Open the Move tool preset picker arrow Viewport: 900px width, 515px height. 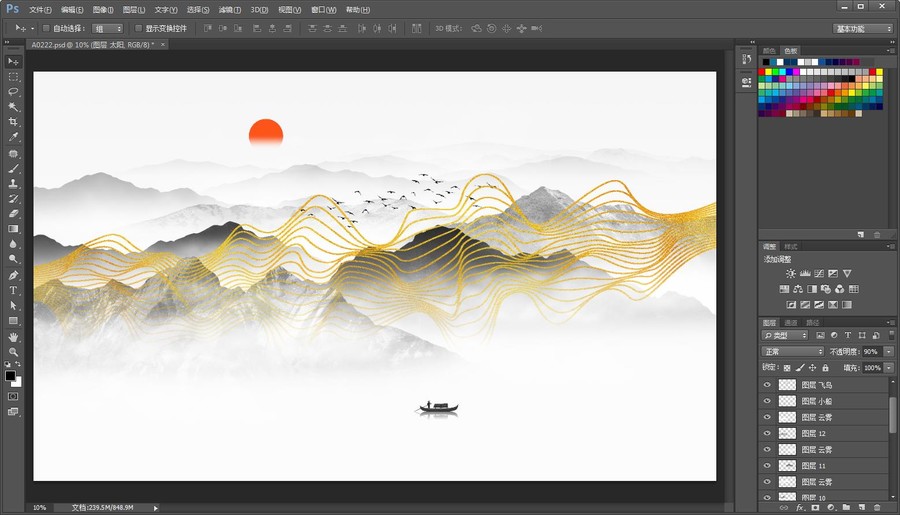(33, 28)
